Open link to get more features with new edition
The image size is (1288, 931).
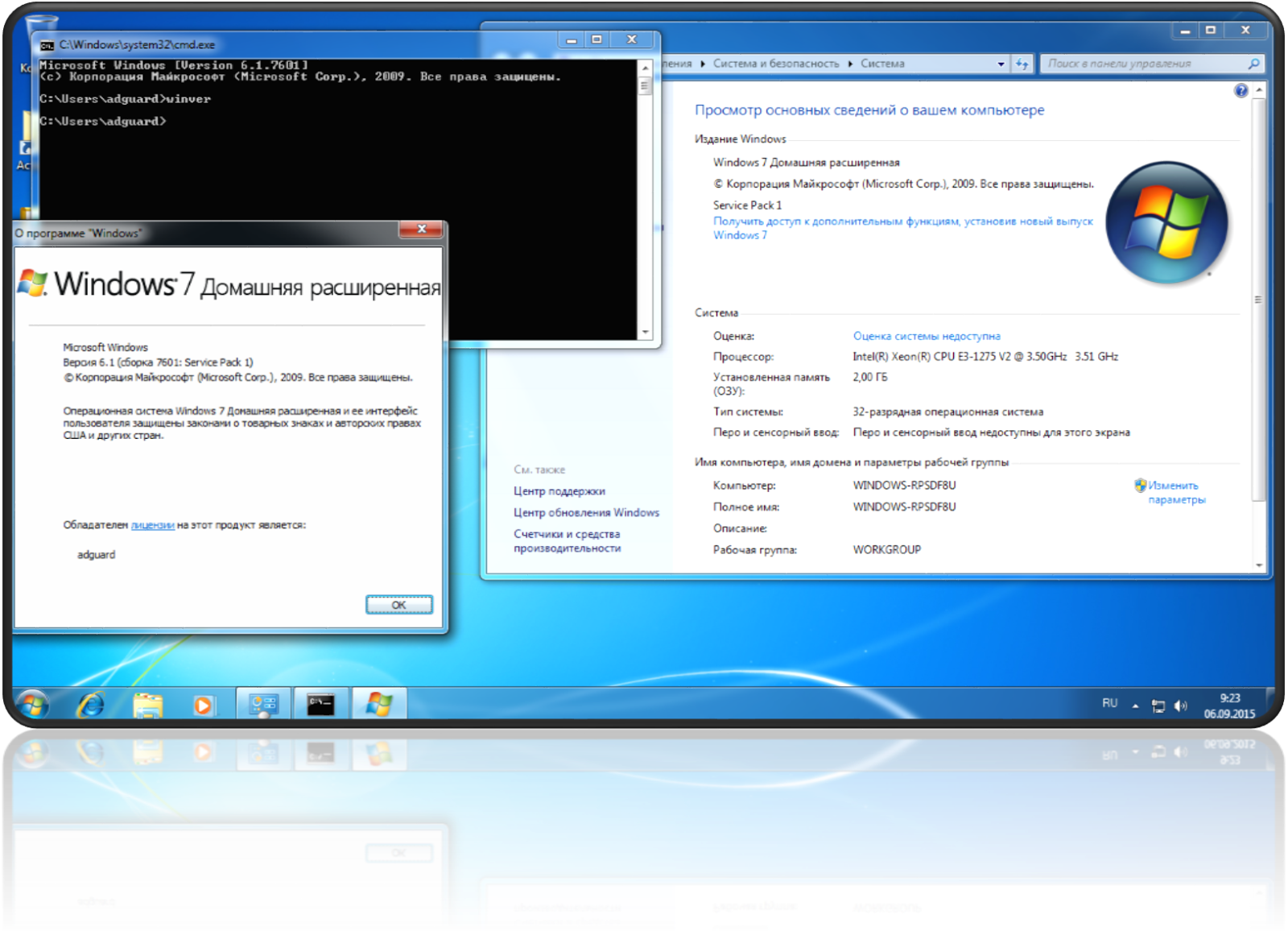pos(902,228)
